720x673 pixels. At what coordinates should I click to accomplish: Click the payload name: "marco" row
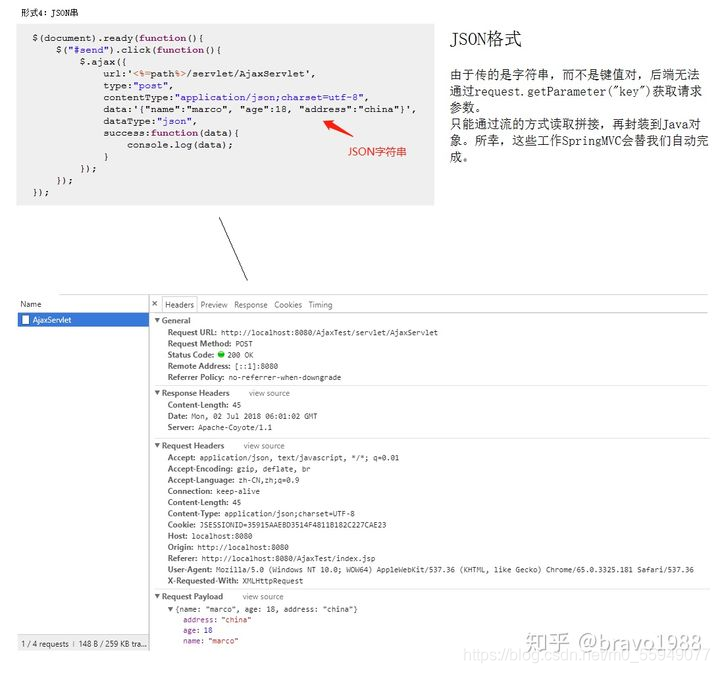coord(210,641)
